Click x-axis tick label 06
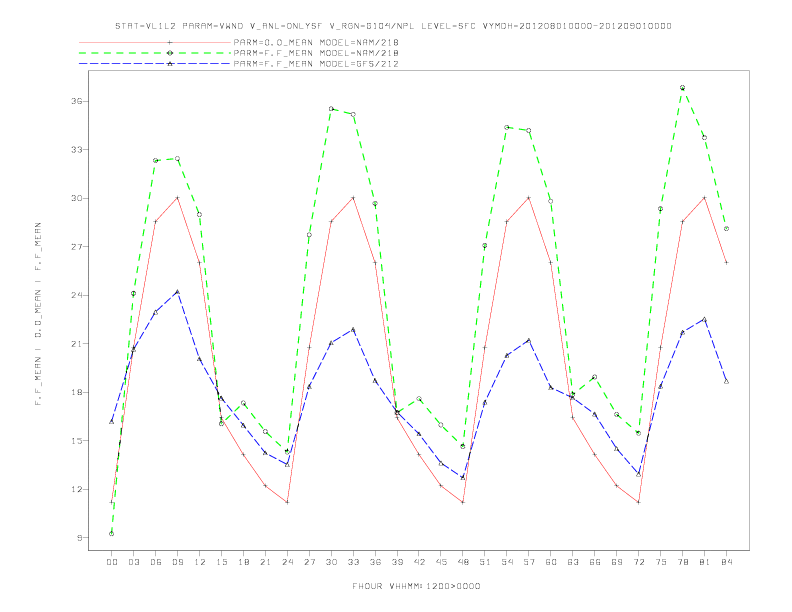Image resolution: width=792 pixels, height=612 pixels. pos(156,562)
